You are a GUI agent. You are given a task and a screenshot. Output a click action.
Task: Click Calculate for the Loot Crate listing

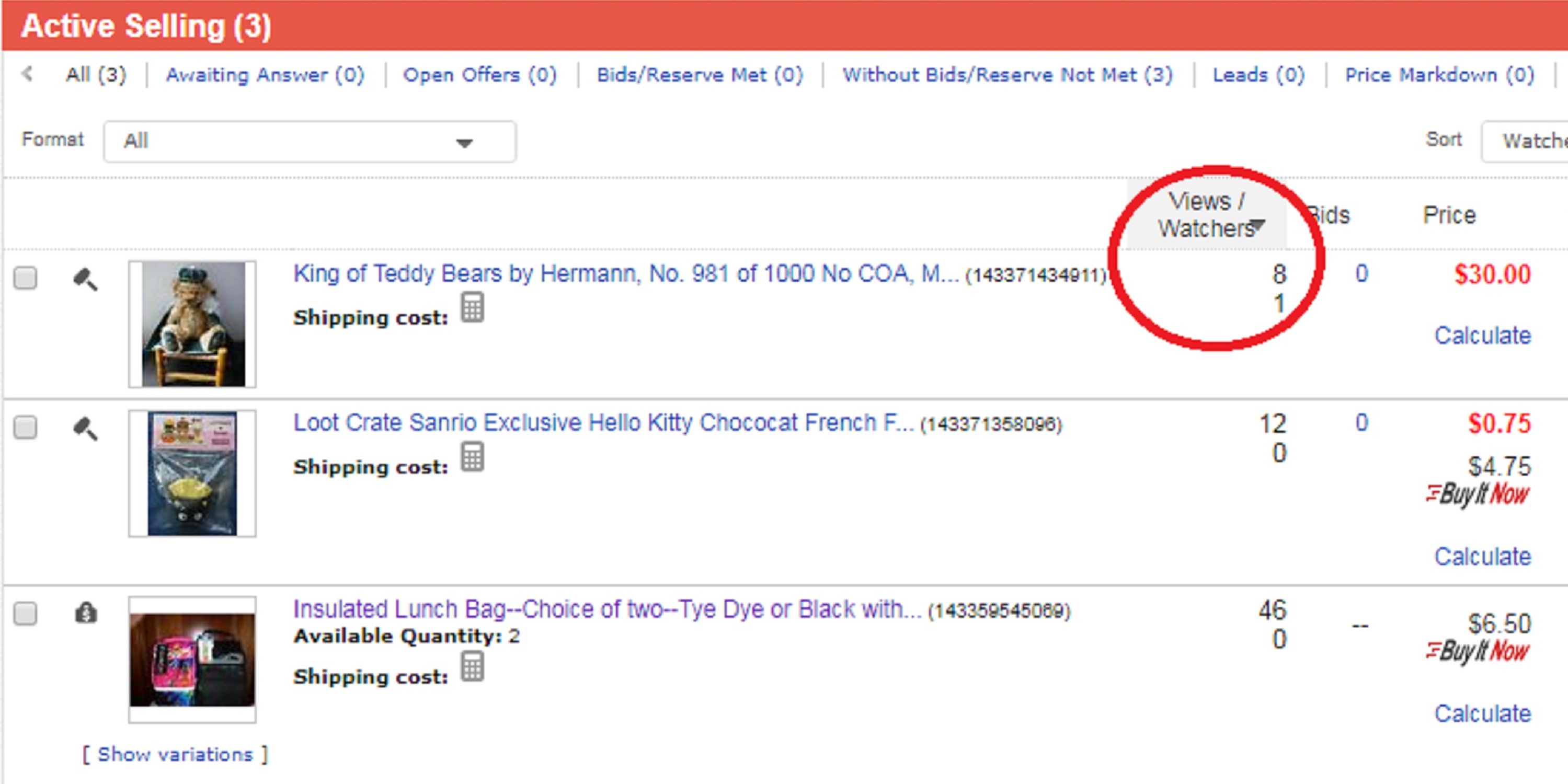1482,556
